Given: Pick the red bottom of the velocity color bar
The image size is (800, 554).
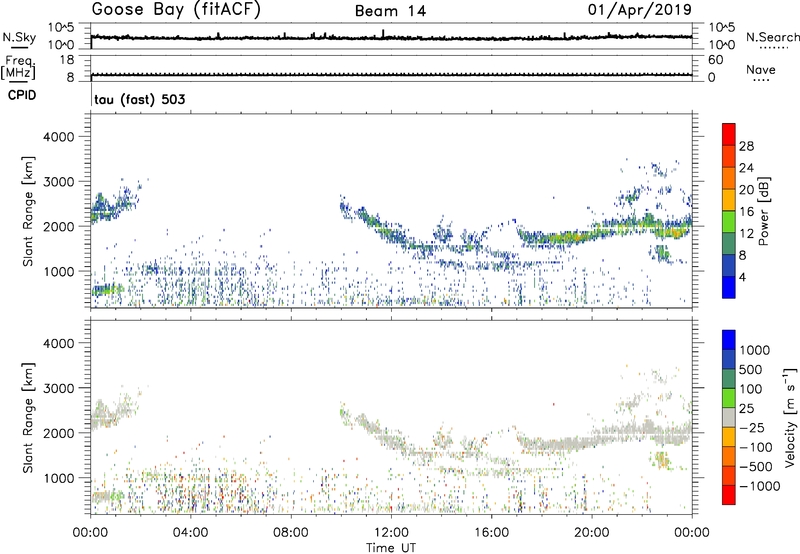Looking at the screenshot, I should point(729,495).
